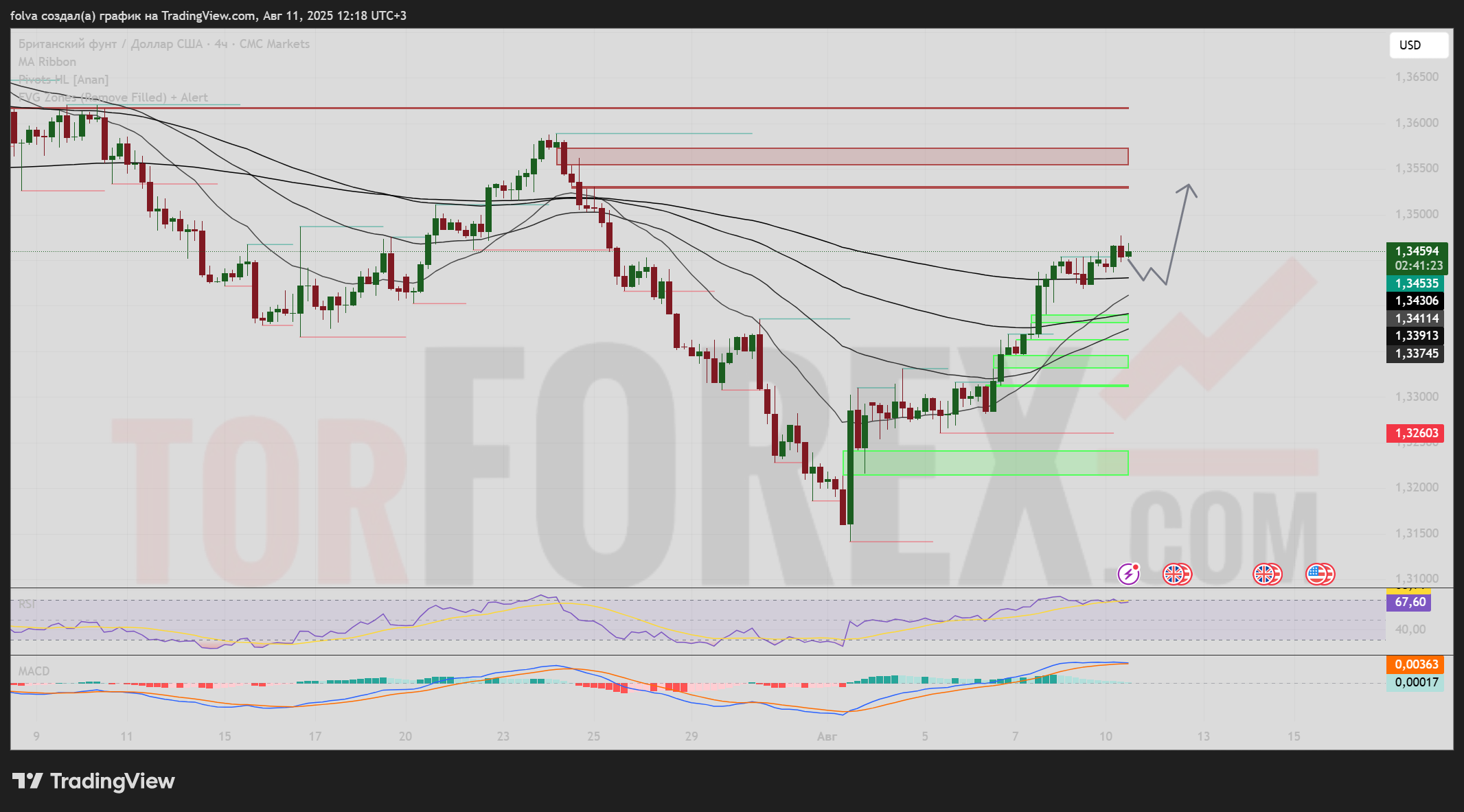The height and width of the screenshot is (812, 1464).
Task: Click the current price label 1,34594
Action: (x=1416, y=251)
